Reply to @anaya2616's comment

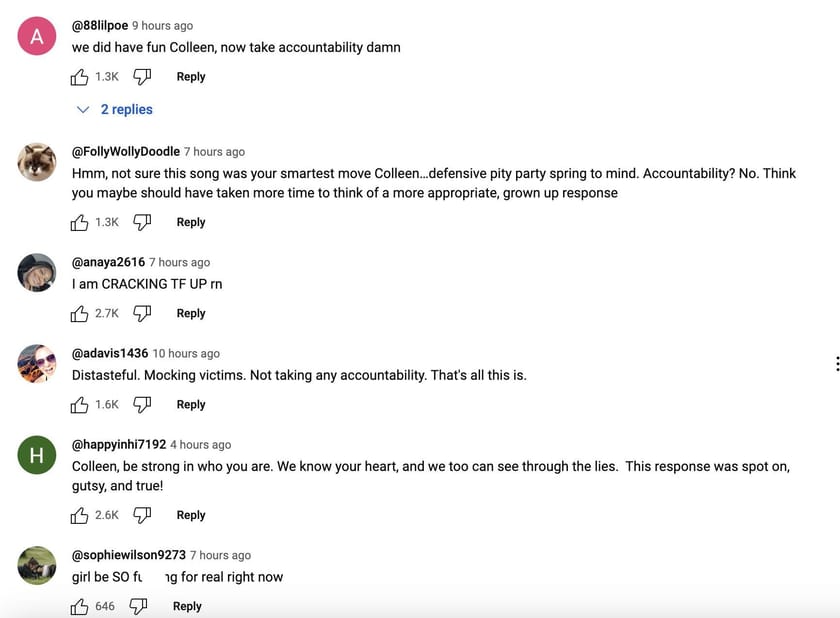[190, 314]
